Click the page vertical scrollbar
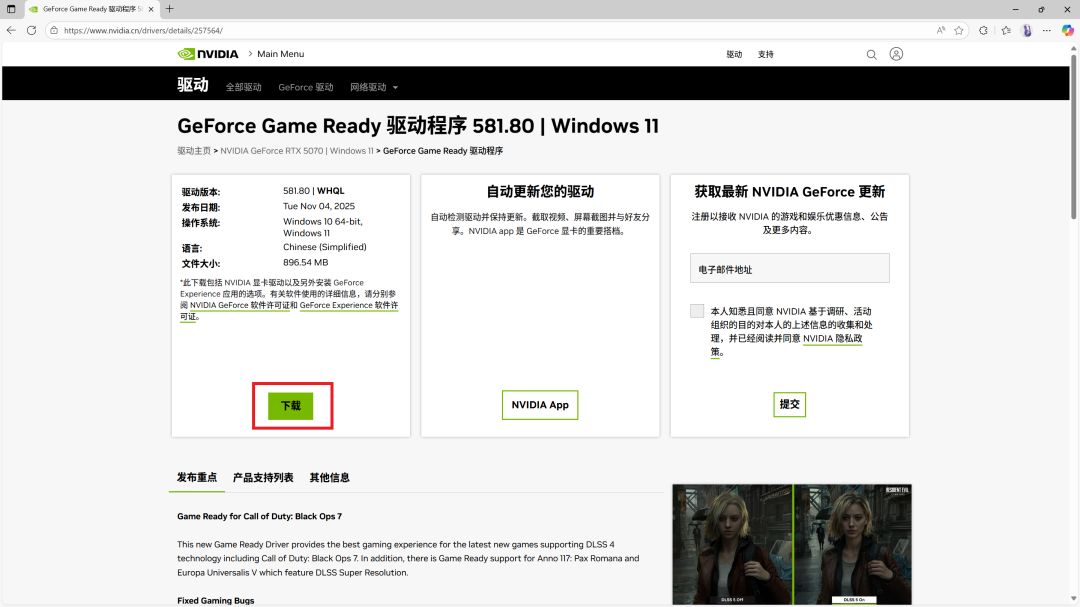 1074,138
